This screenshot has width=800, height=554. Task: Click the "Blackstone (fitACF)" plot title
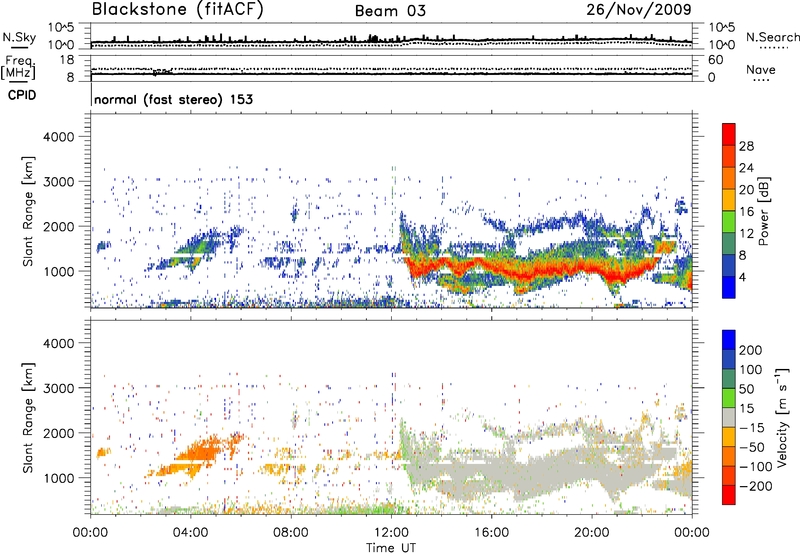tap(178, 9)
